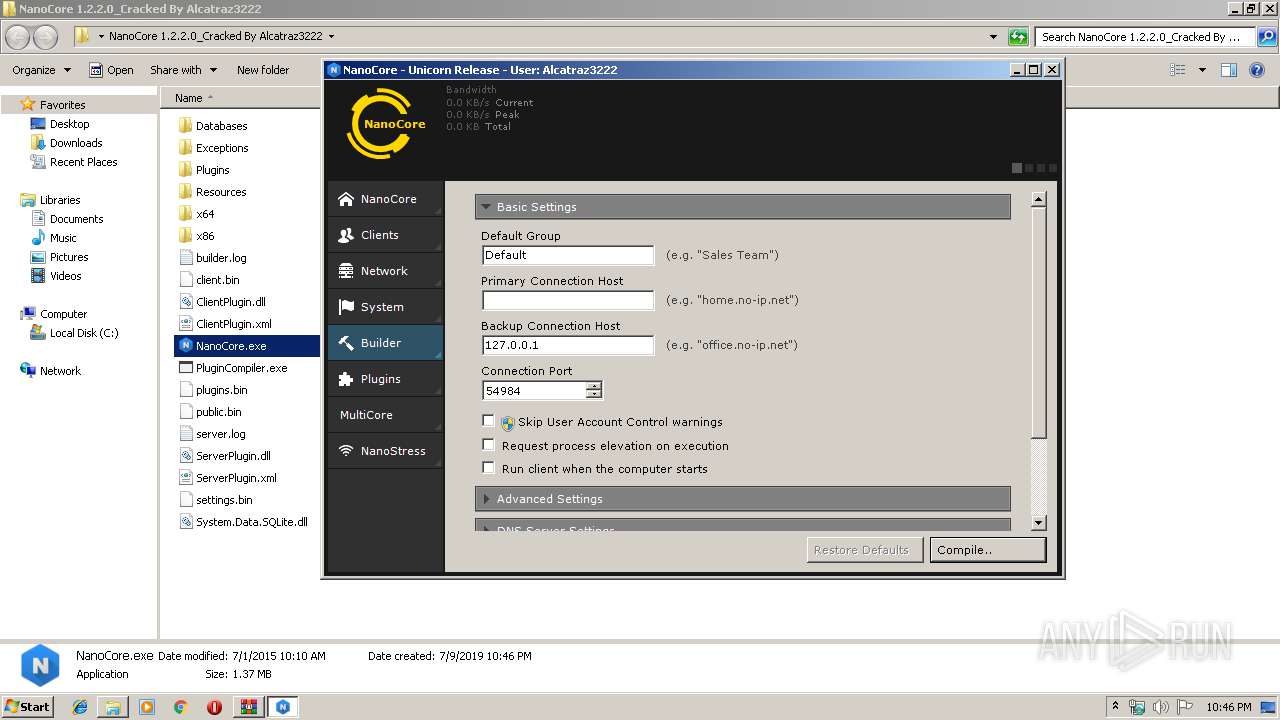Open the Clients tab in sidebar
Image resolution: width=1280 pixels, height=720 pixels.
[385, 235]
